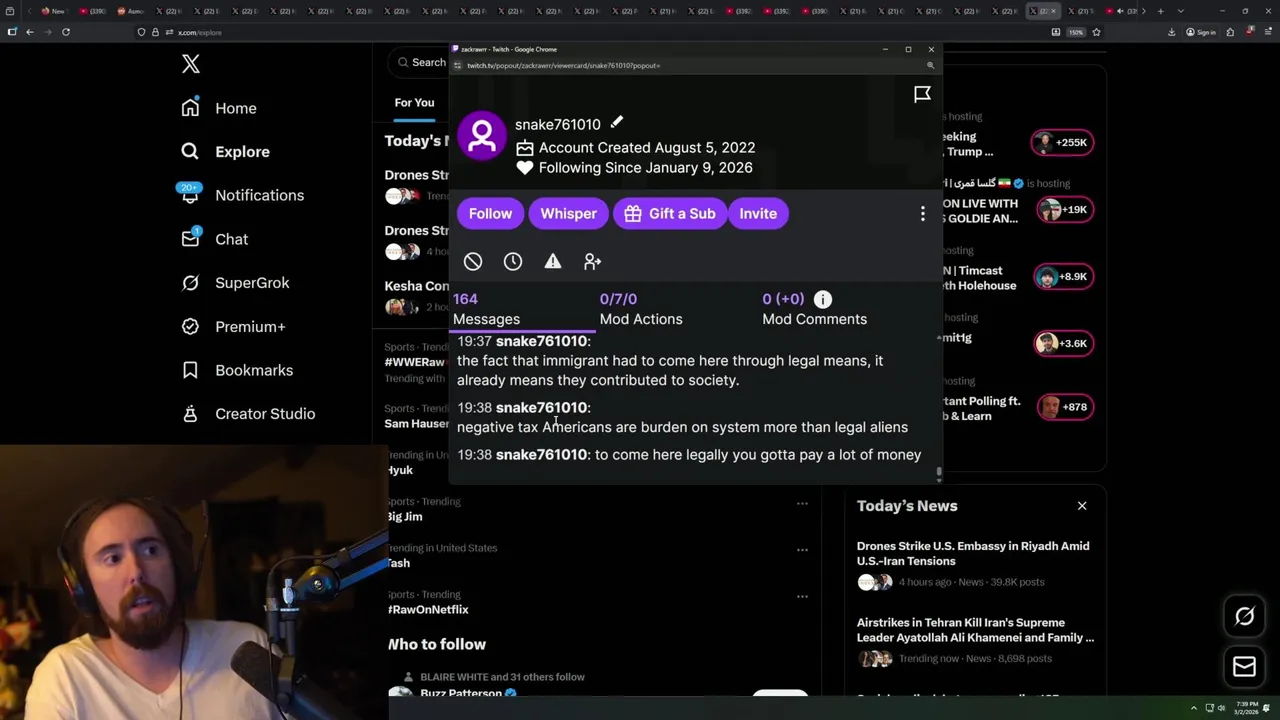This screenshot has width=1280, height=720.
Task: Click the timeout clock icon
Action: tap(513, 261)
